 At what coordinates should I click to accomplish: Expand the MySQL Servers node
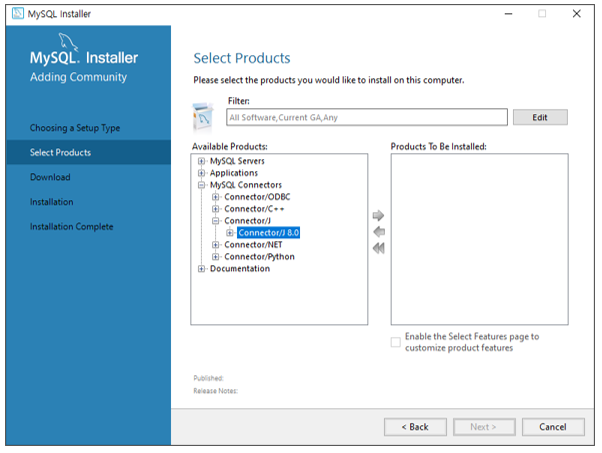coord(201,161)
